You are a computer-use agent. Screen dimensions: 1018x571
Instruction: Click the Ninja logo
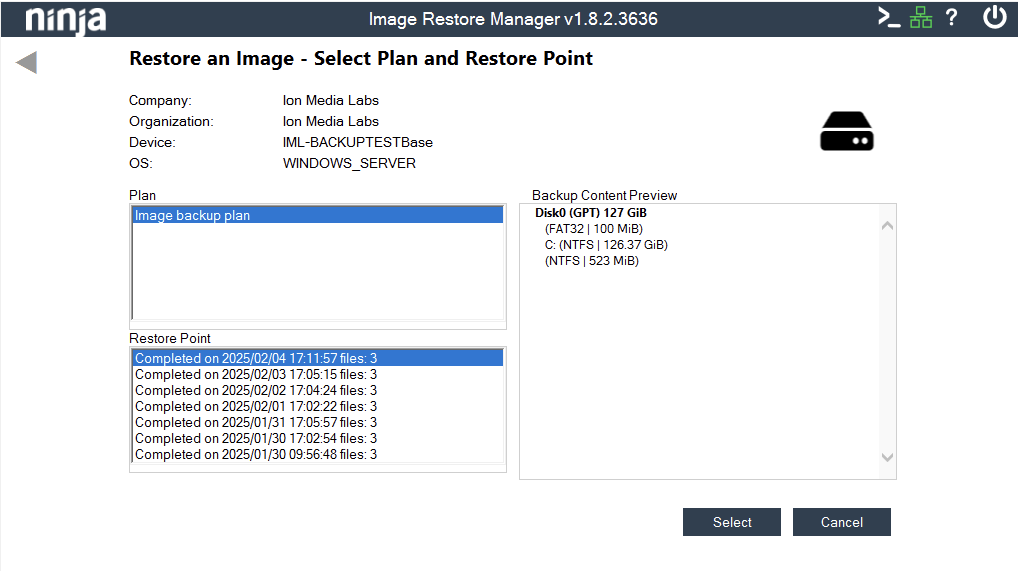(x=65, y=19)
